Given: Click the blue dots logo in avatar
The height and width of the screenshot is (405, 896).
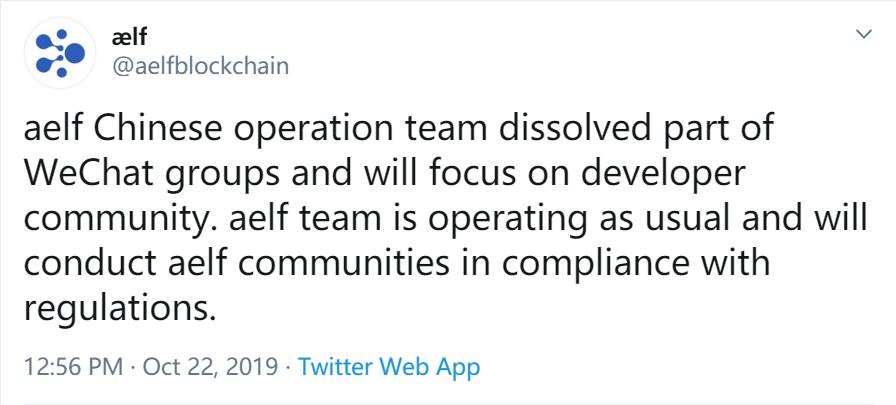Looking at the screenshot, I should (x=59, y=53).
